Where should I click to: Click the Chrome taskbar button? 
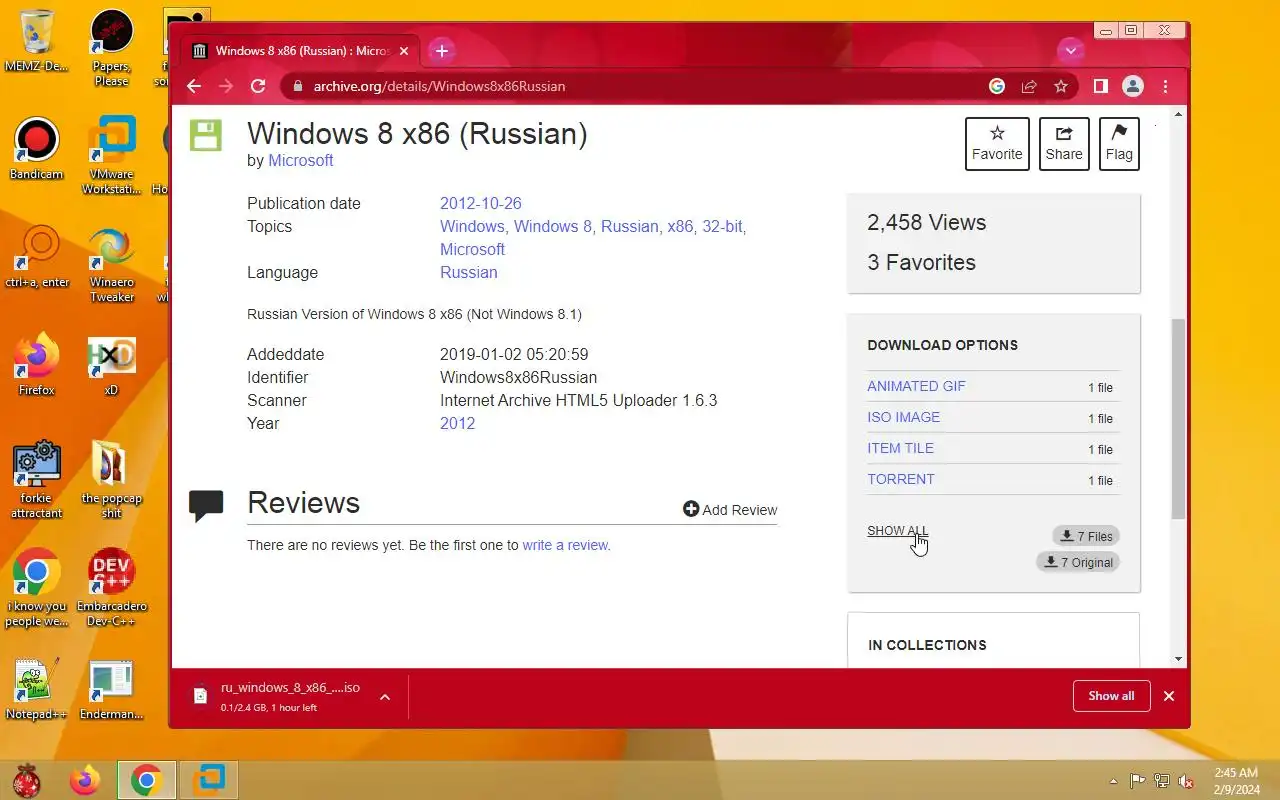coord(147,780)
